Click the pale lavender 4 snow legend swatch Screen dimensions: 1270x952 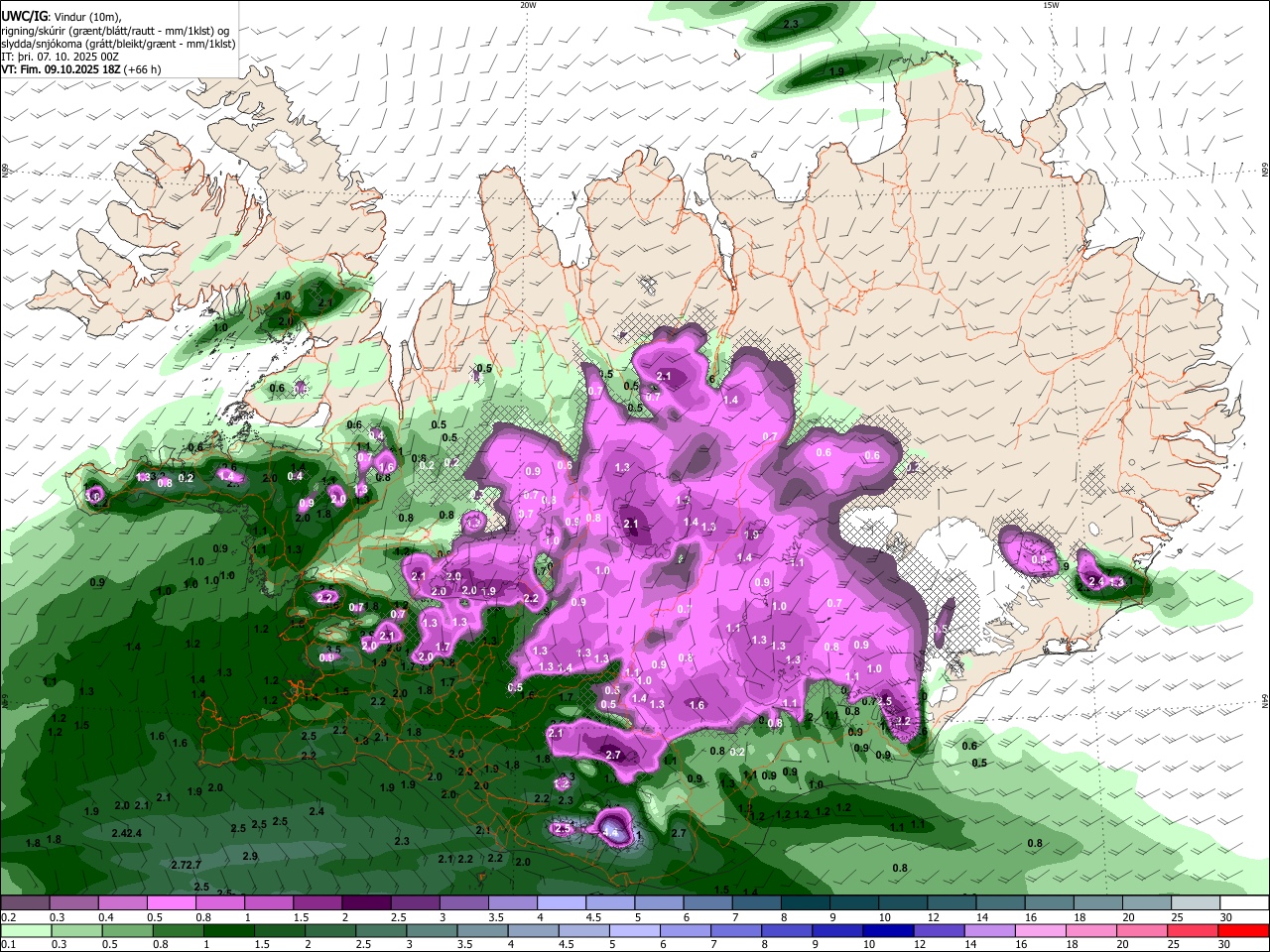coord(562,902)
